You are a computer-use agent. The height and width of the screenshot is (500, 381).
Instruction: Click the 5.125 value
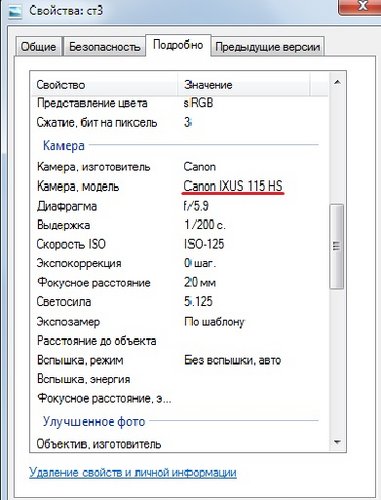coord(198,302)
